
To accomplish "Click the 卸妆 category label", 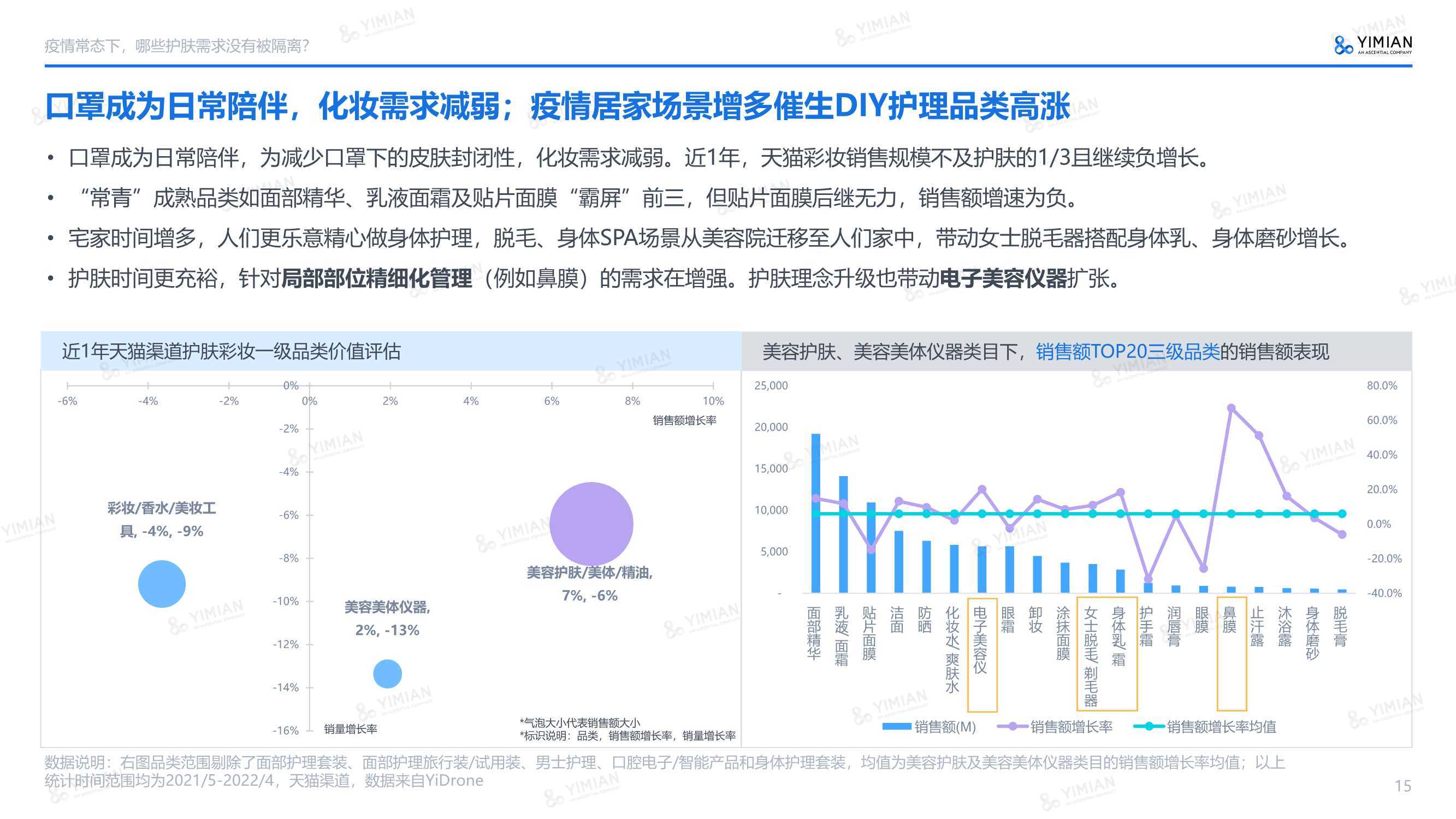I will tap(1036, 620).
